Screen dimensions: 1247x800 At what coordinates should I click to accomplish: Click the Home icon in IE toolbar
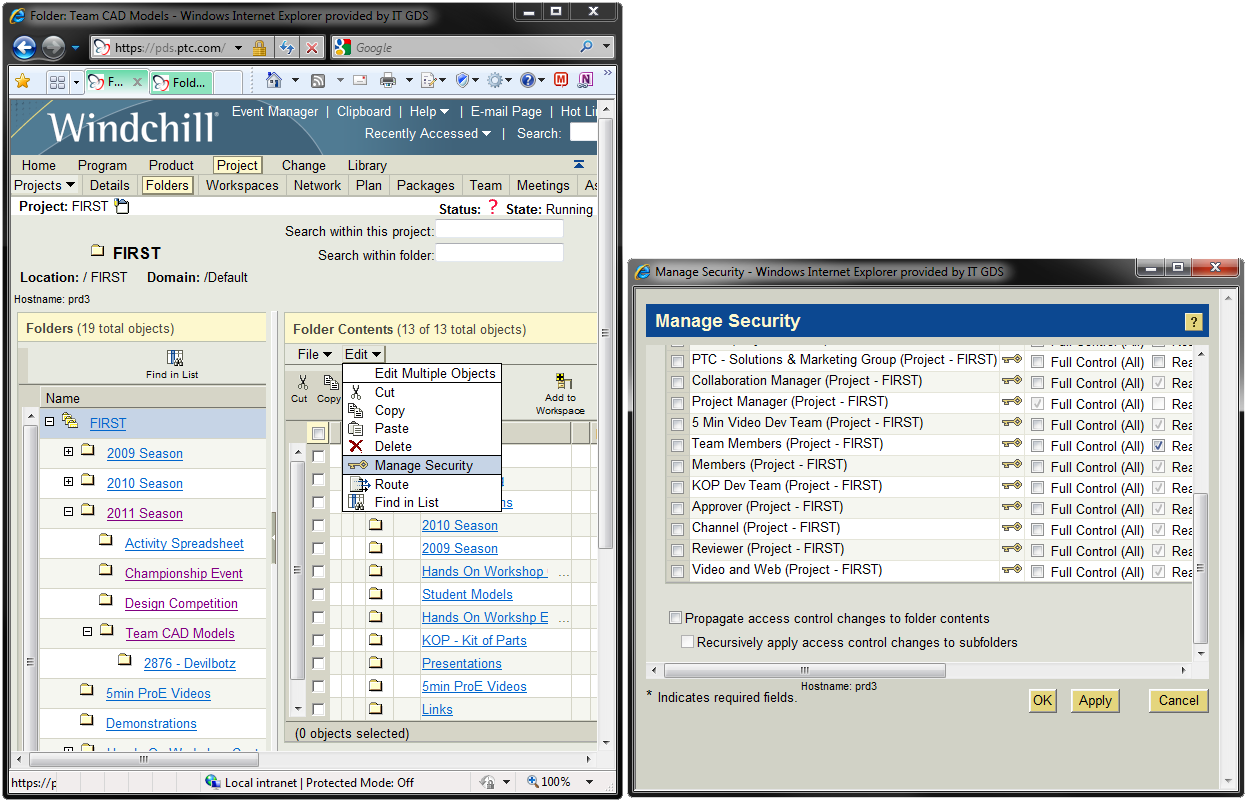pos(275,80)
